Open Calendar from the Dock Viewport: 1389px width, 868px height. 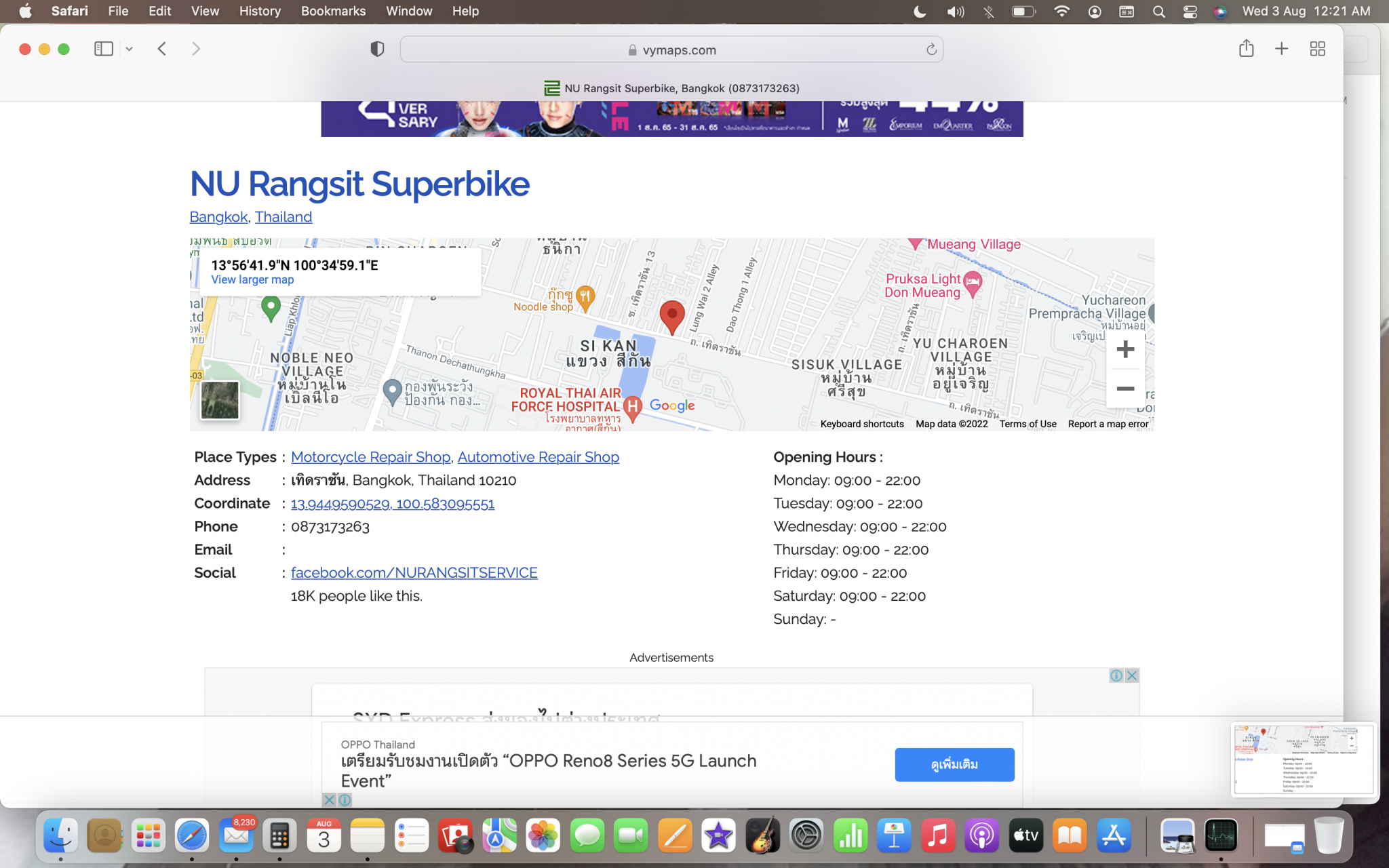coord(324,835)
